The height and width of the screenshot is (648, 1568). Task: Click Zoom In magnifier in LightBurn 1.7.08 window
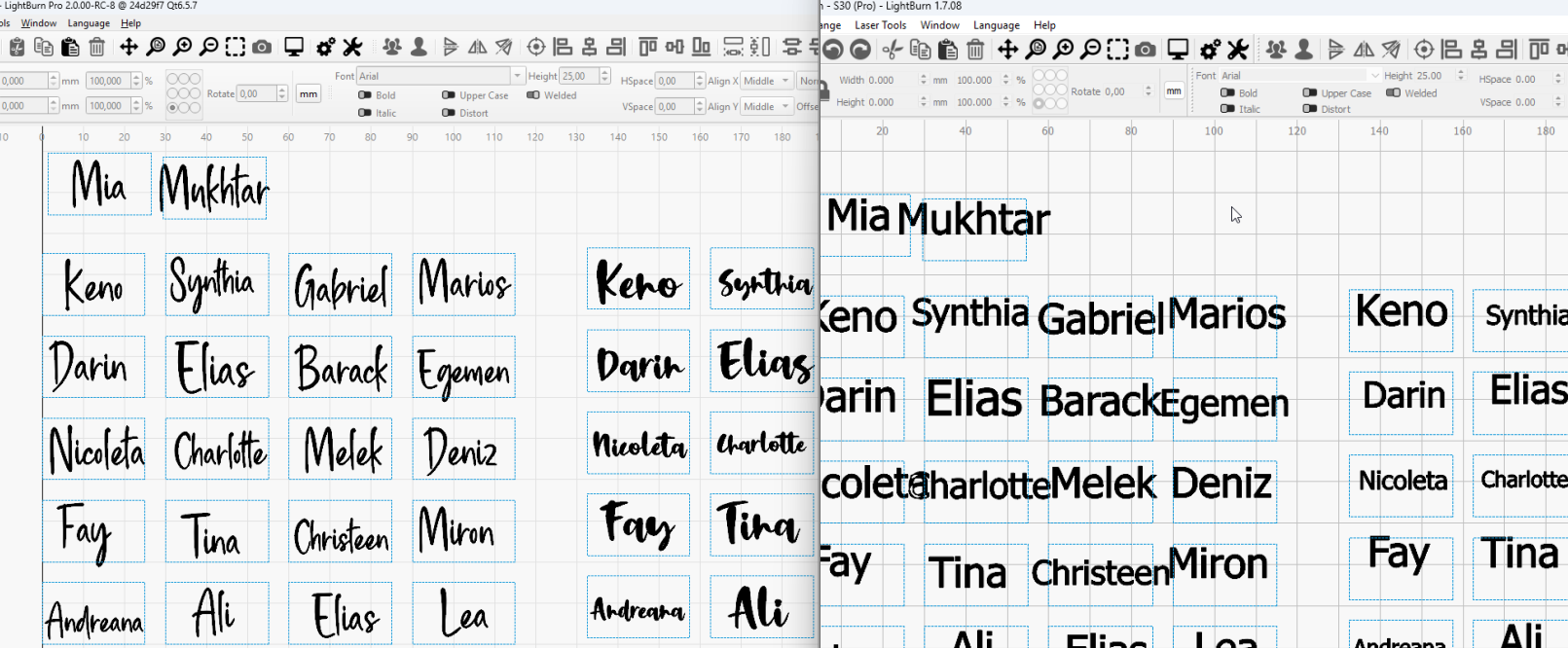(x=1064, y=50)
